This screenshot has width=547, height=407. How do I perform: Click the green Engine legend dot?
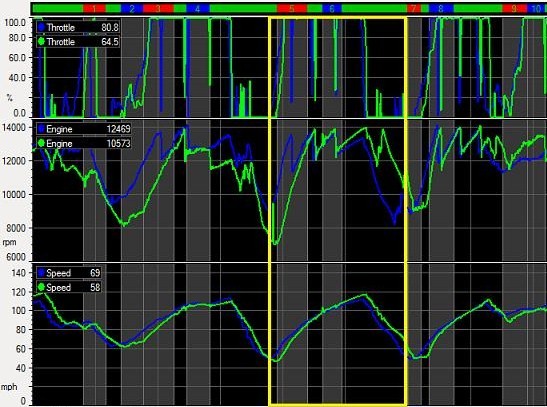tap(42, 143)
